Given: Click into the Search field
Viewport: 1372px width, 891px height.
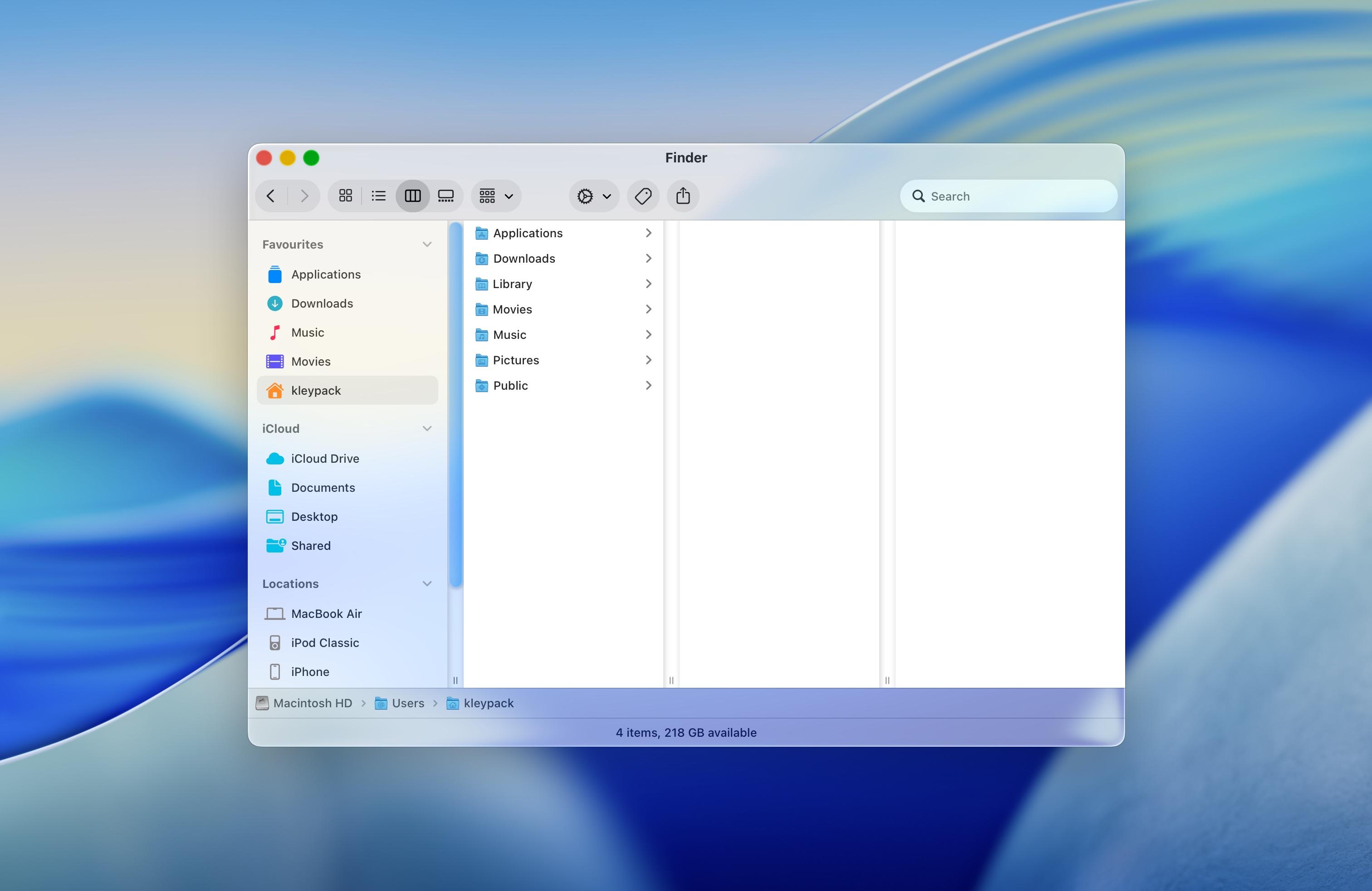Looking at the screenshot, I should pyautogui.click(x=1009, y=196).
